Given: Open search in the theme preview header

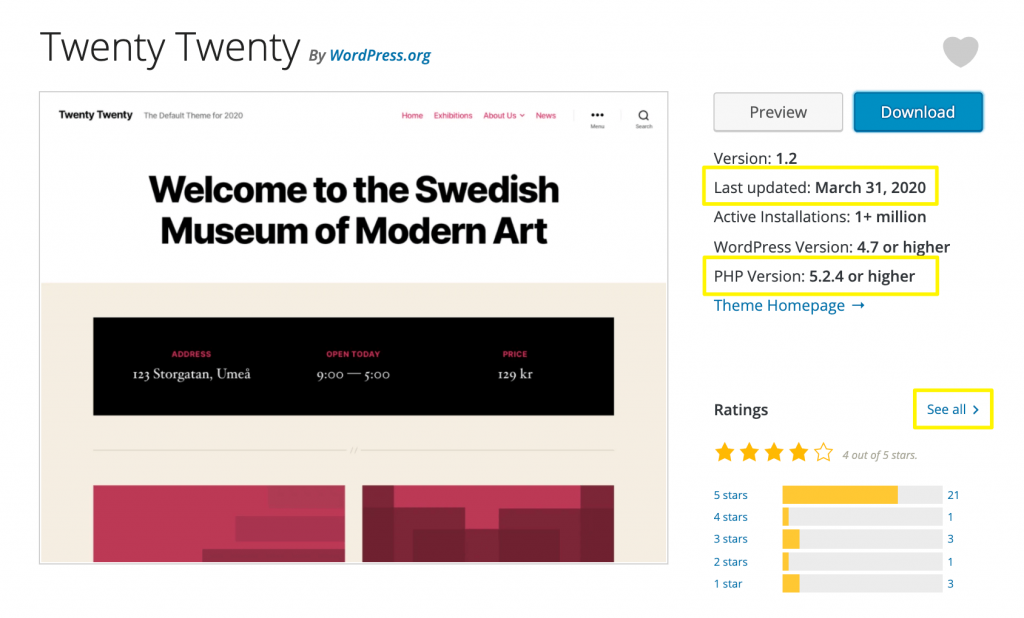Looking at the screenshot, I should pyautogui.click(x=643, y=117).
